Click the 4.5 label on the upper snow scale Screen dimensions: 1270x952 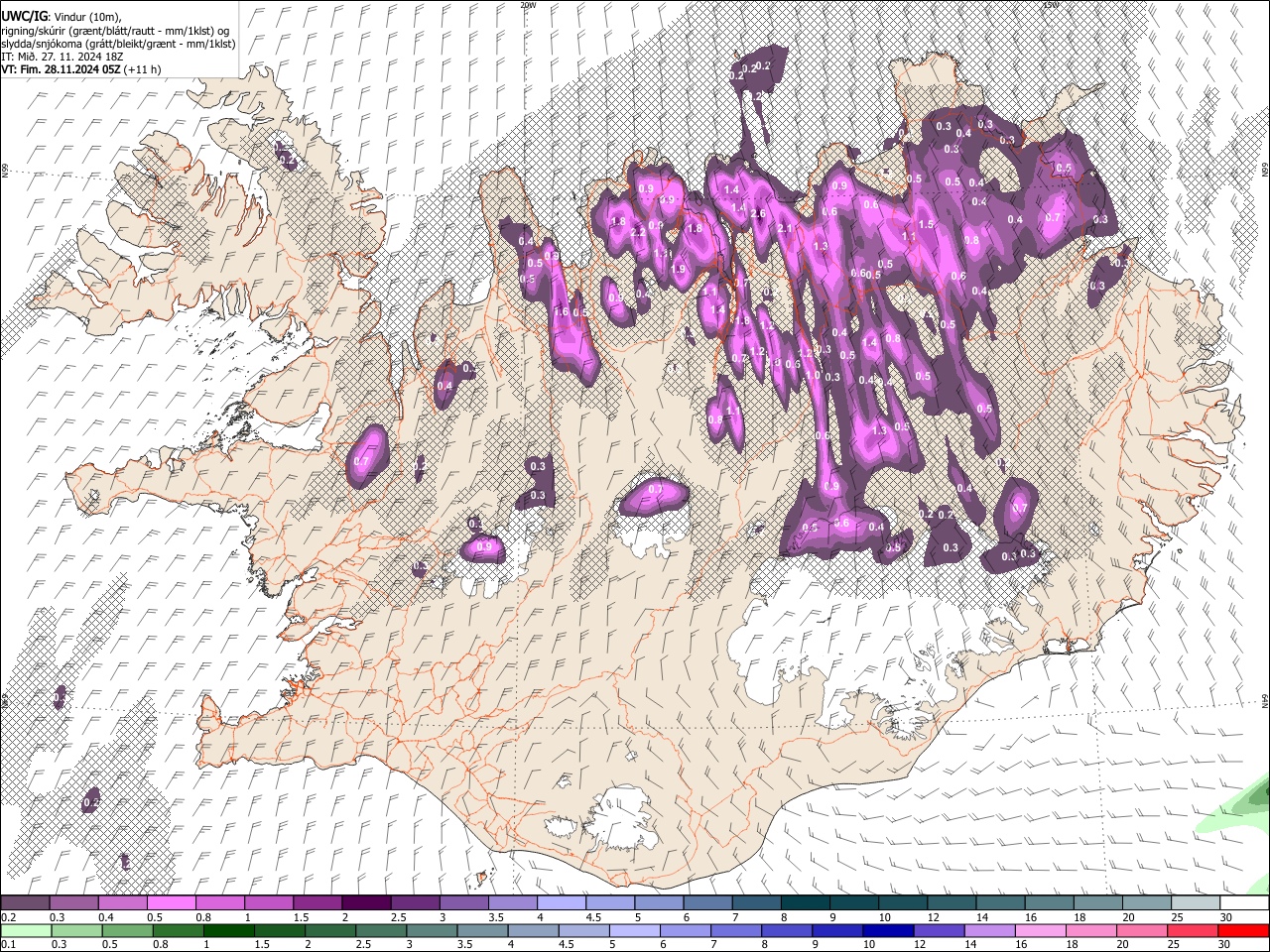(593, 917)
